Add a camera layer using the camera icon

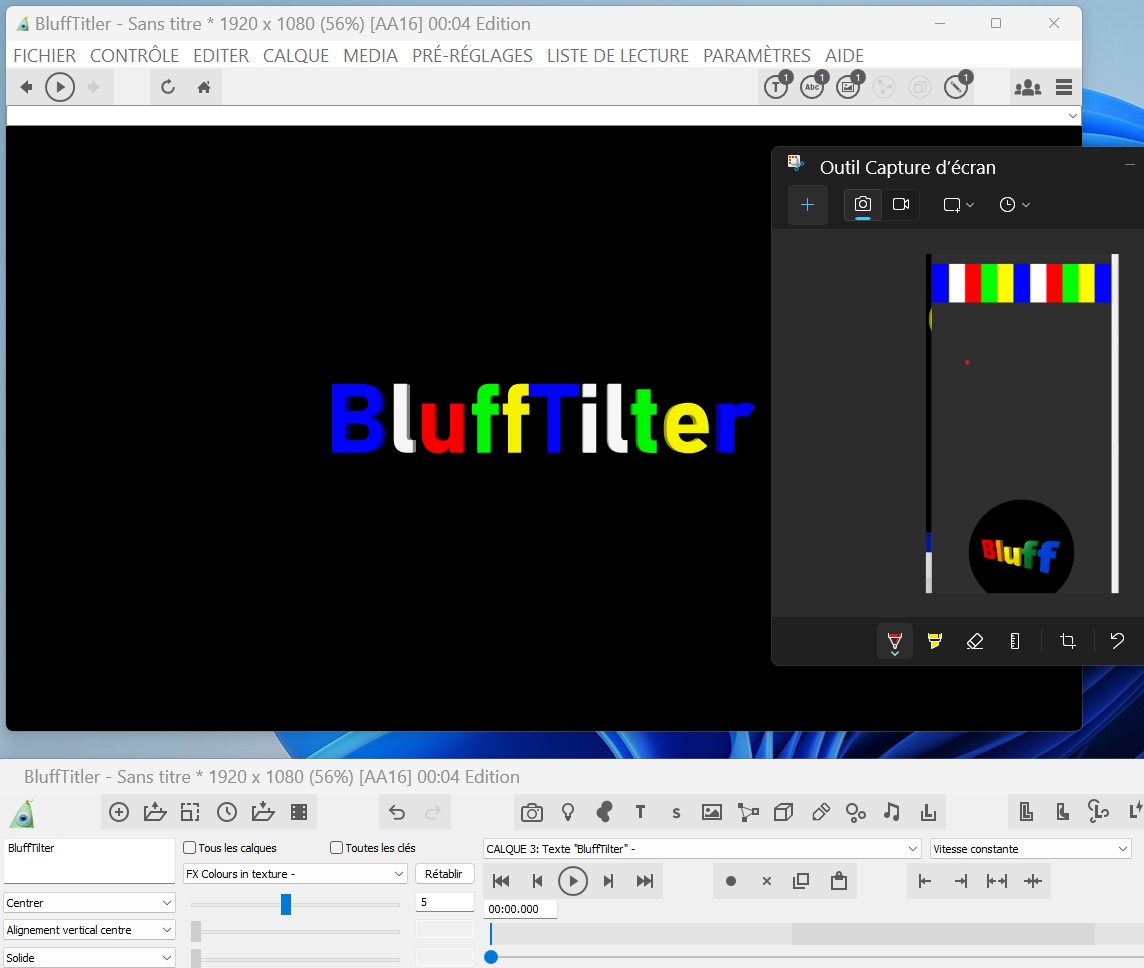(532, 812)
